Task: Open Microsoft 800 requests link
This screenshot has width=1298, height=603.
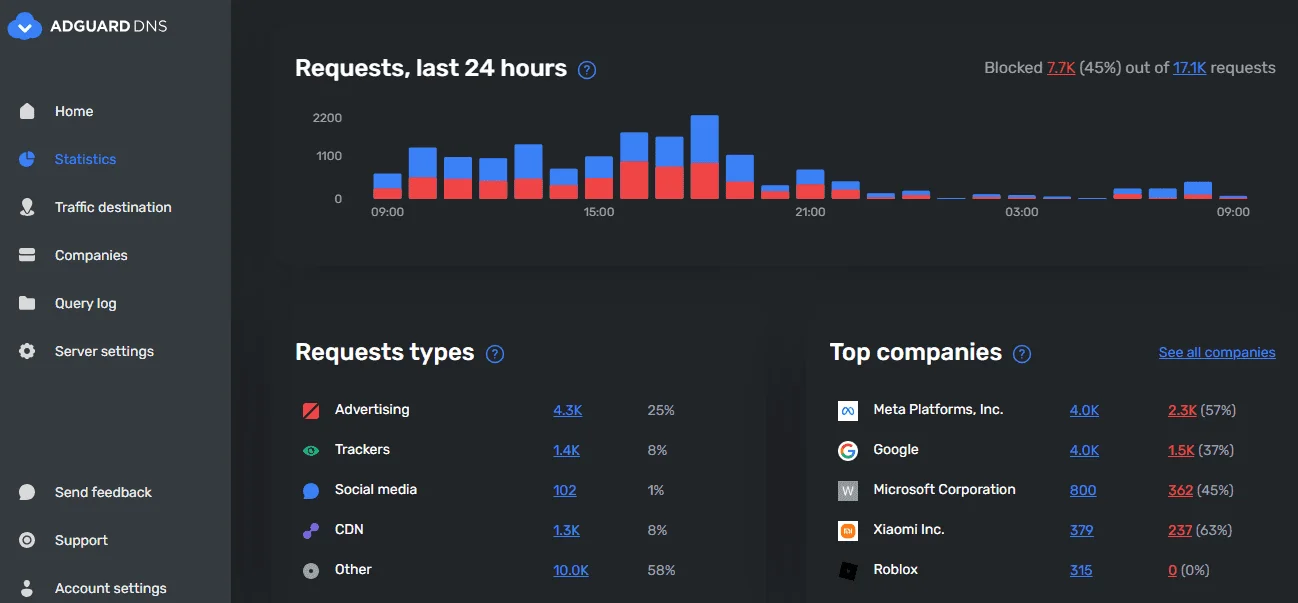Action: (x=1083, y=490)
